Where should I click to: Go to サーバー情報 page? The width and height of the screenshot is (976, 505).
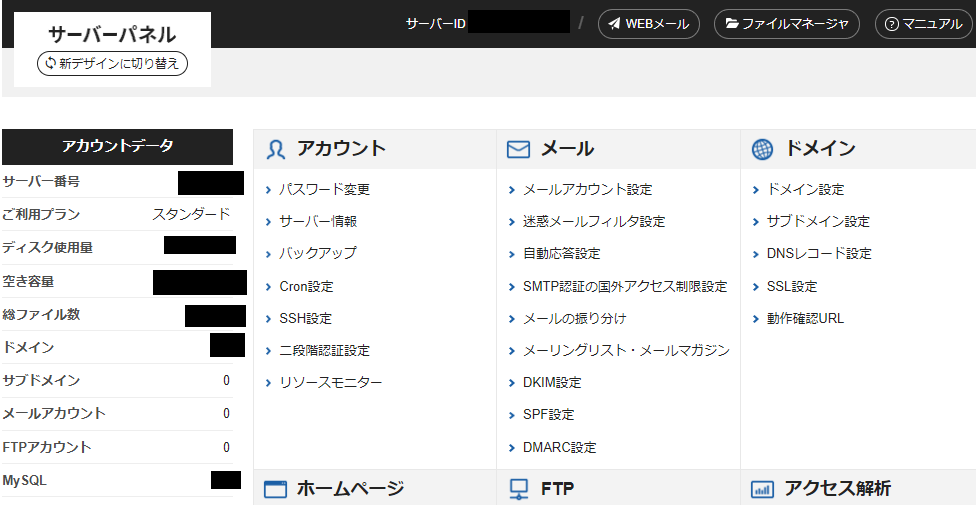point(318,221)
